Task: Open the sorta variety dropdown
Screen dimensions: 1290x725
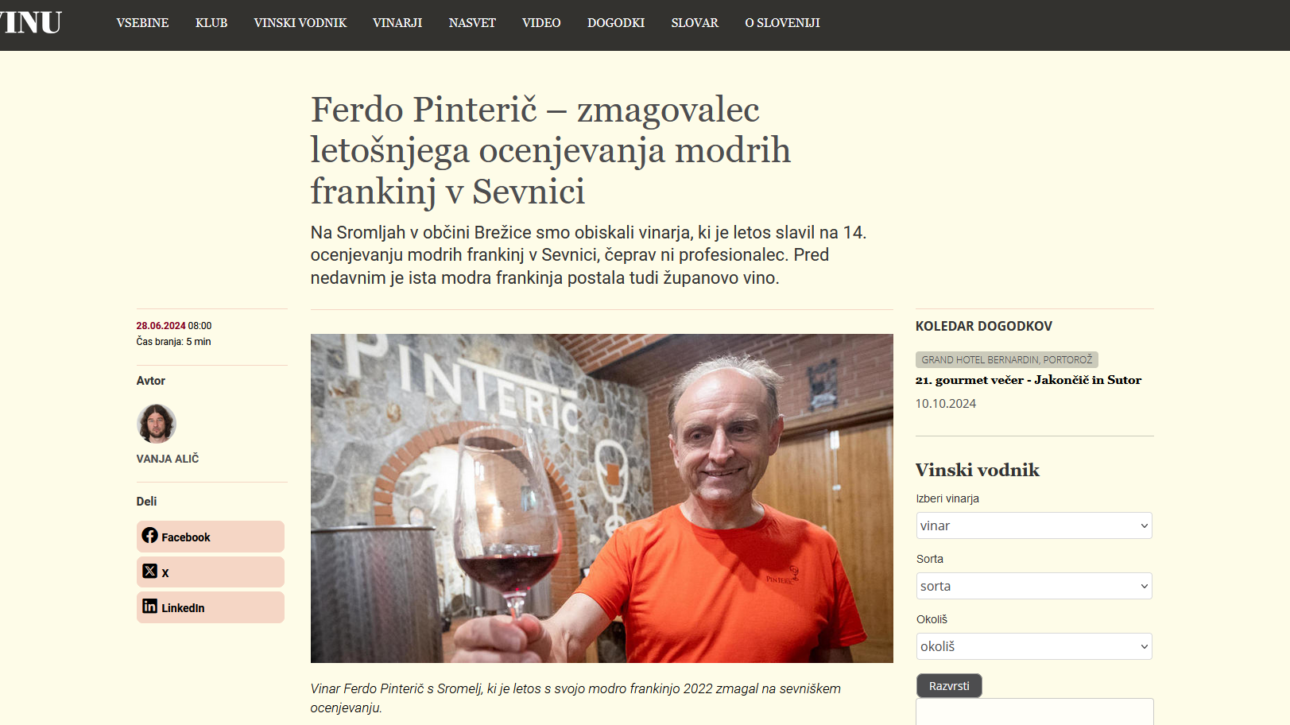Action: (x=1034, y=586)
